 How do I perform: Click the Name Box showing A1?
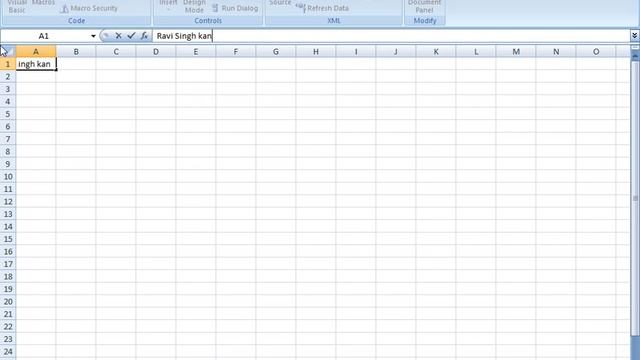[x=44, y=36]
